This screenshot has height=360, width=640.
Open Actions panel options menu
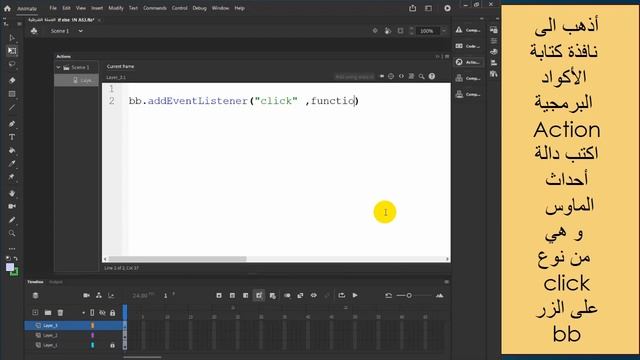pyautogui.click(x=447, y=56)
